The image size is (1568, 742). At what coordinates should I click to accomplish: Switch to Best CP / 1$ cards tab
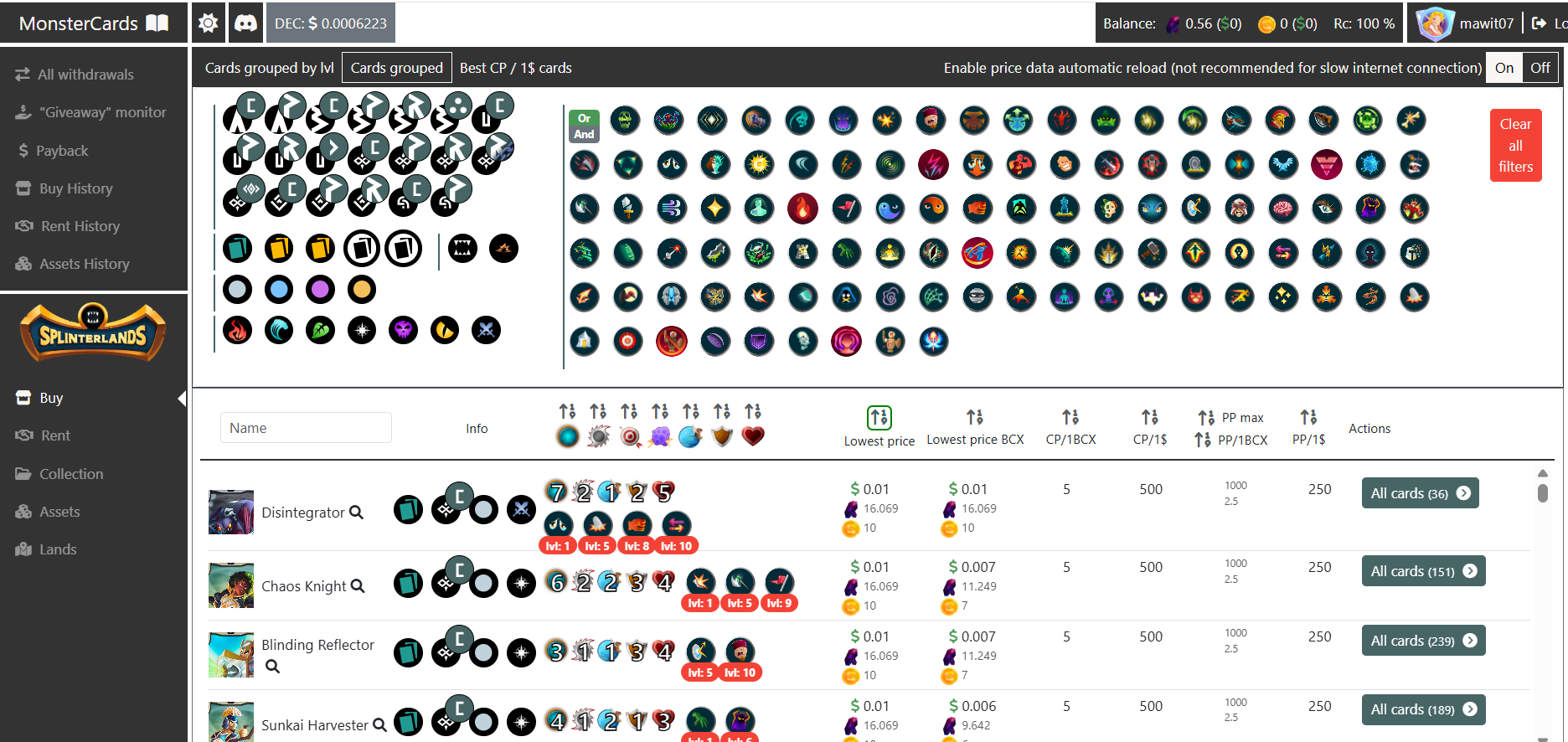(515, 68)
